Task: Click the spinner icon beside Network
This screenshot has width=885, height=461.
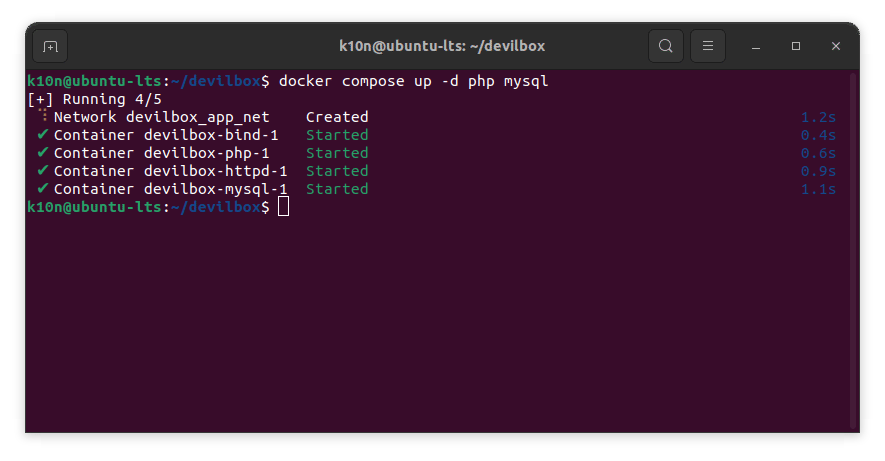Action: pyautogui.click(x=43, y=117)
